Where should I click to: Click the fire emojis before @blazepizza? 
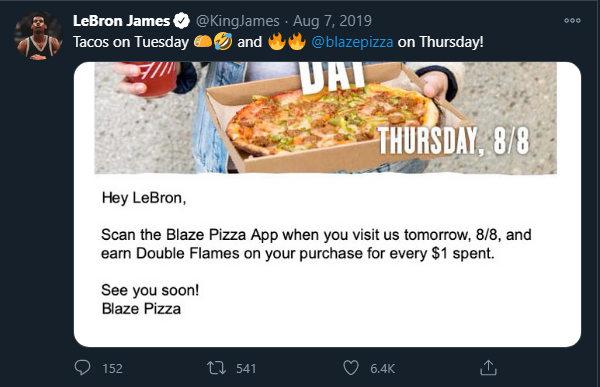(x=287, y=41)
